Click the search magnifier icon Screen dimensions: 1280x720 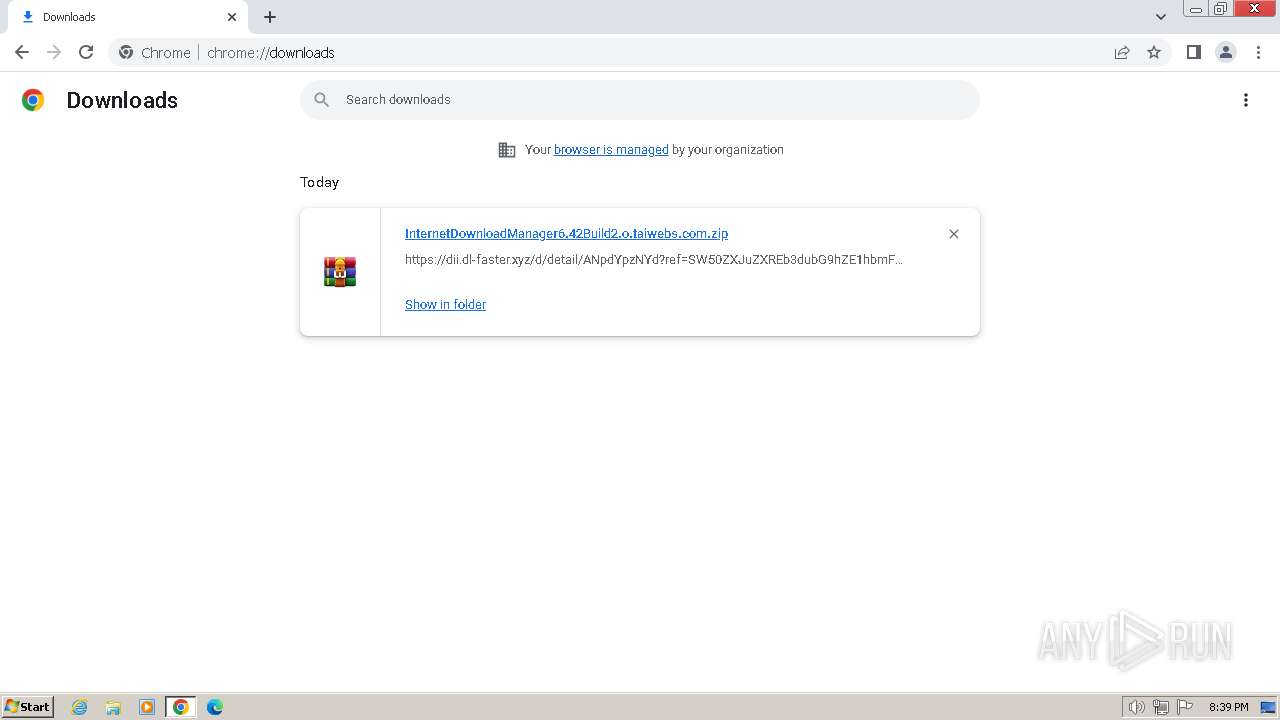321,100
